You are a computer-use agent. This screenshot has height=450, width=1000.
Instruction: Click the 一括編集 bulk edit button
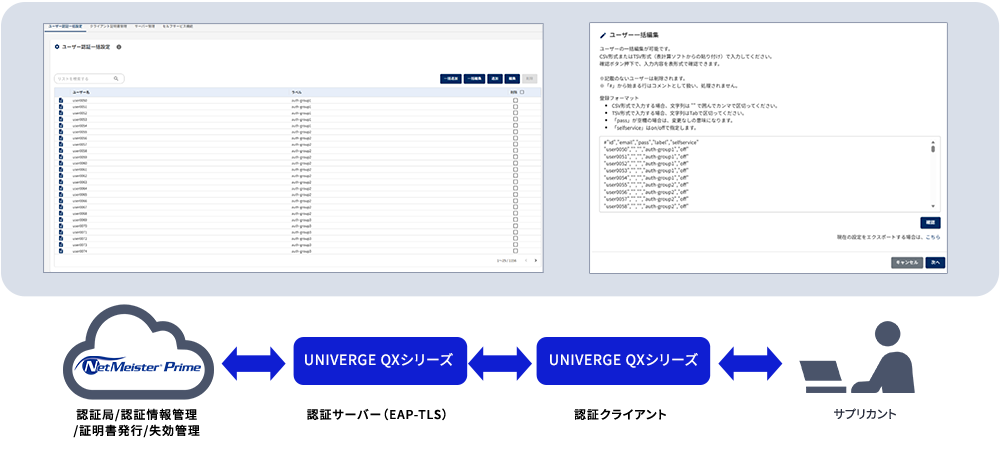(474, 79)
